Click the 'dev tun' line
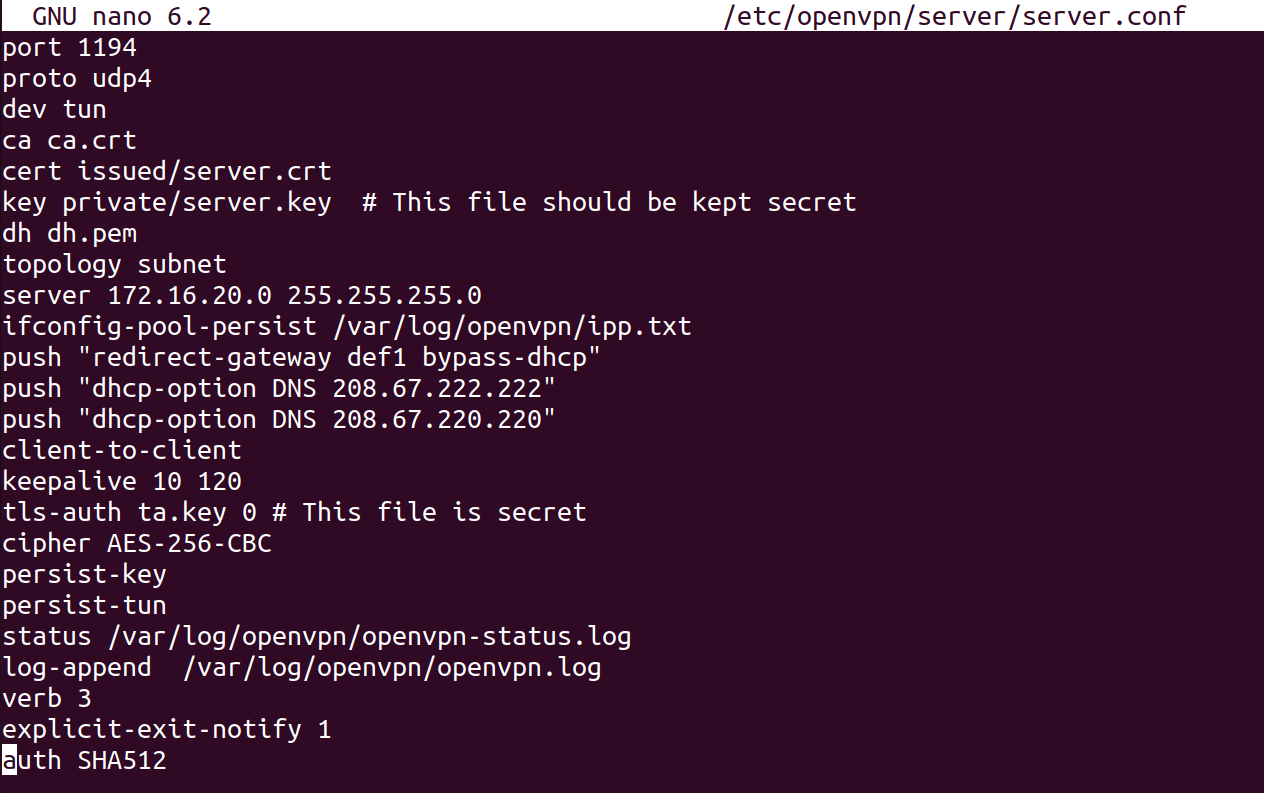The width and height of the screenshot is (1264, 793). click(54, 109)
